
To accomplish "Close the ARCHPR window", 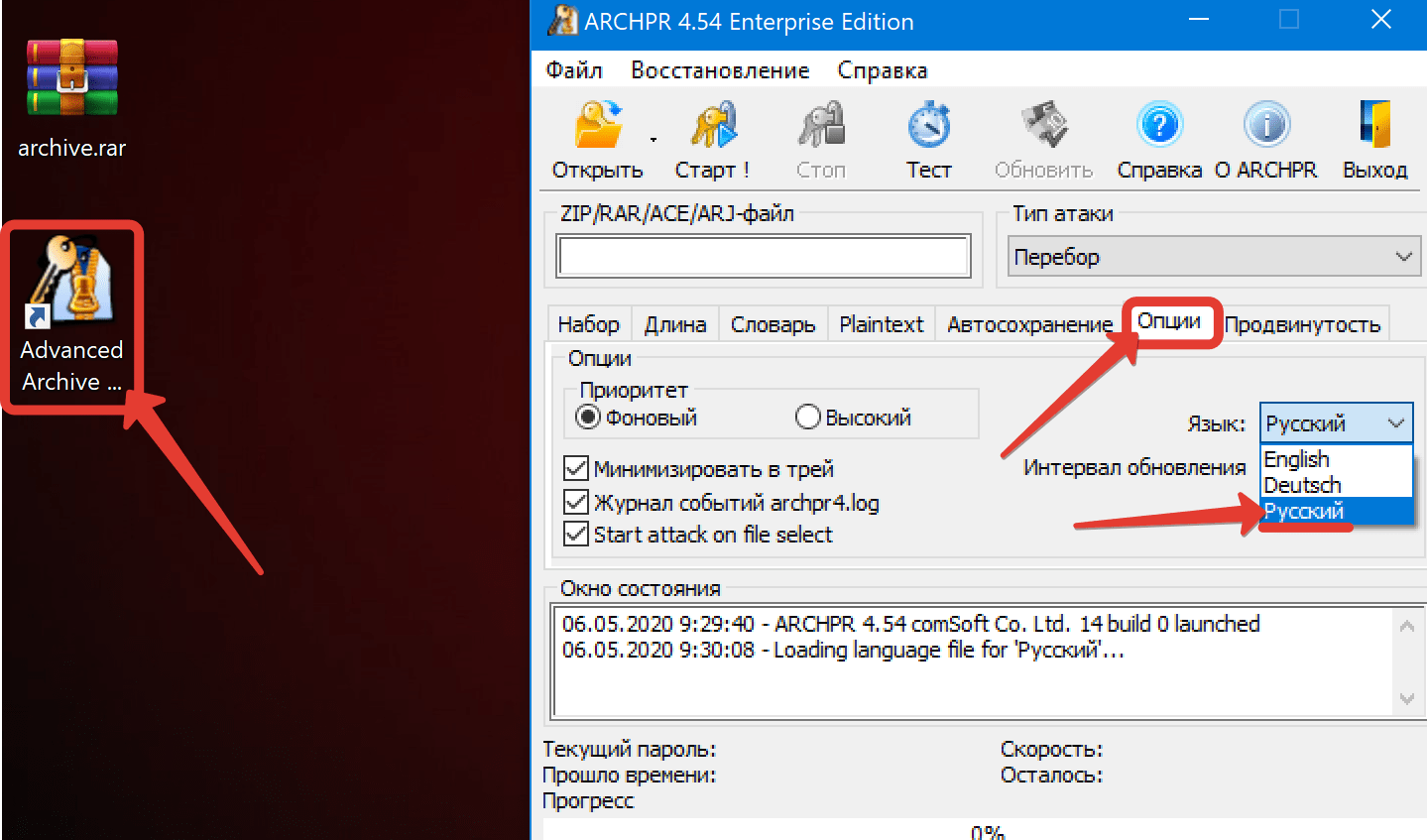I will pos(1380,20).
